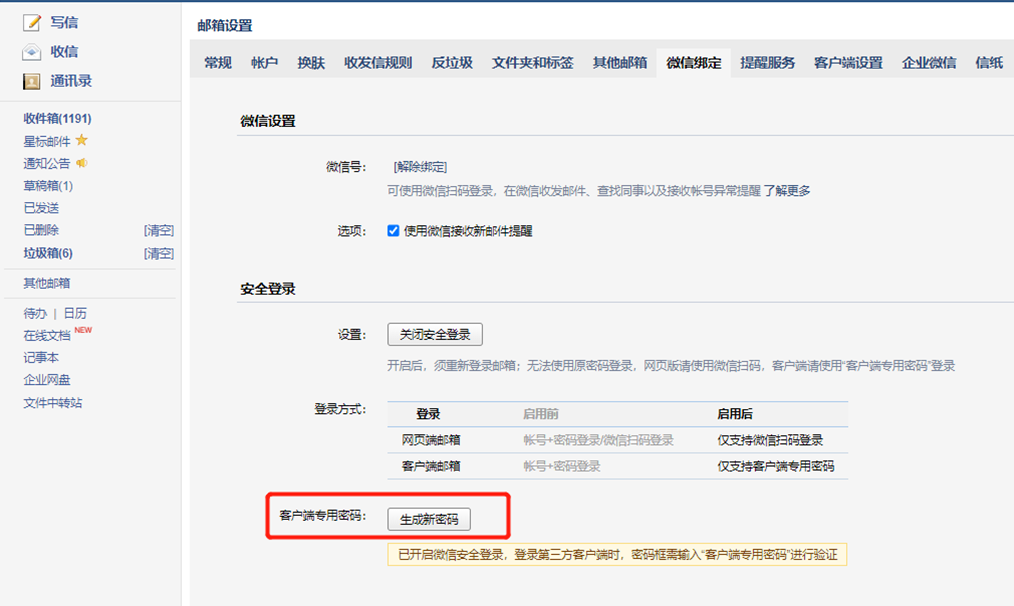Open 其他邮箱 in sidebar
The height and width of the screenshot is (606, 1014).
coord(47,283)
